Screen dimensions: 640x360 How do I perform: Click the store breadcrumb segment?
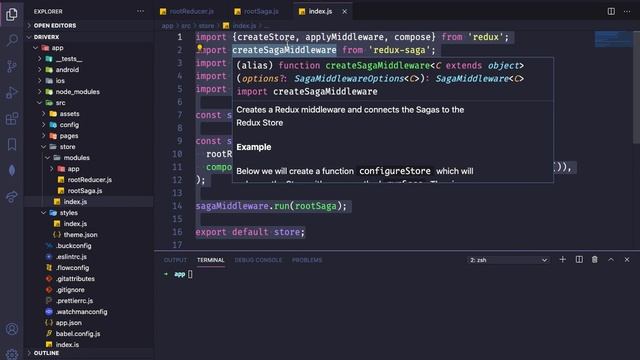point(206,26)
